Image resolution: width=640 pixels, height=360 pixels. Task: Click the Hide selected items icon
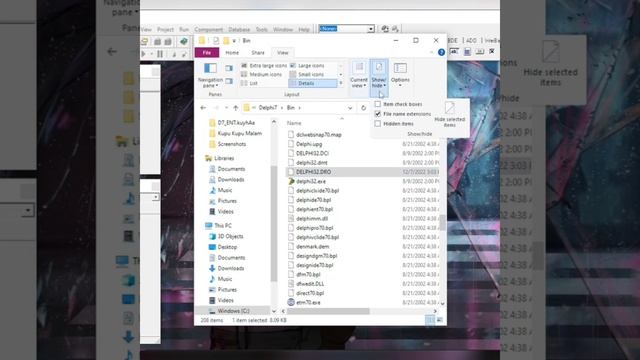[x=450, y=108]
